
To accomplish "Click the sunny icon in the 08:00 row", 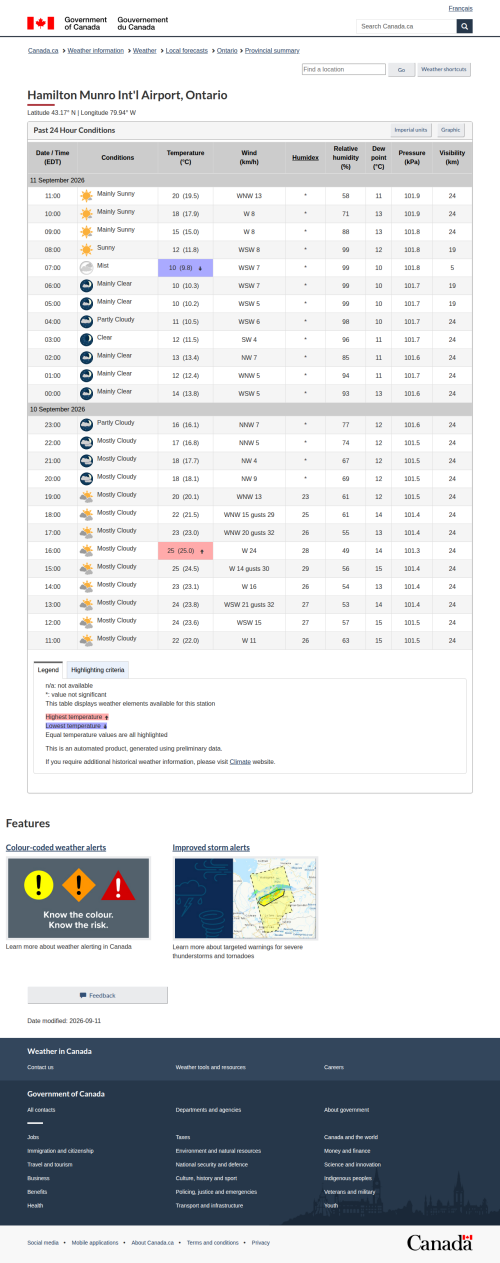I will [x=87, y=250].
